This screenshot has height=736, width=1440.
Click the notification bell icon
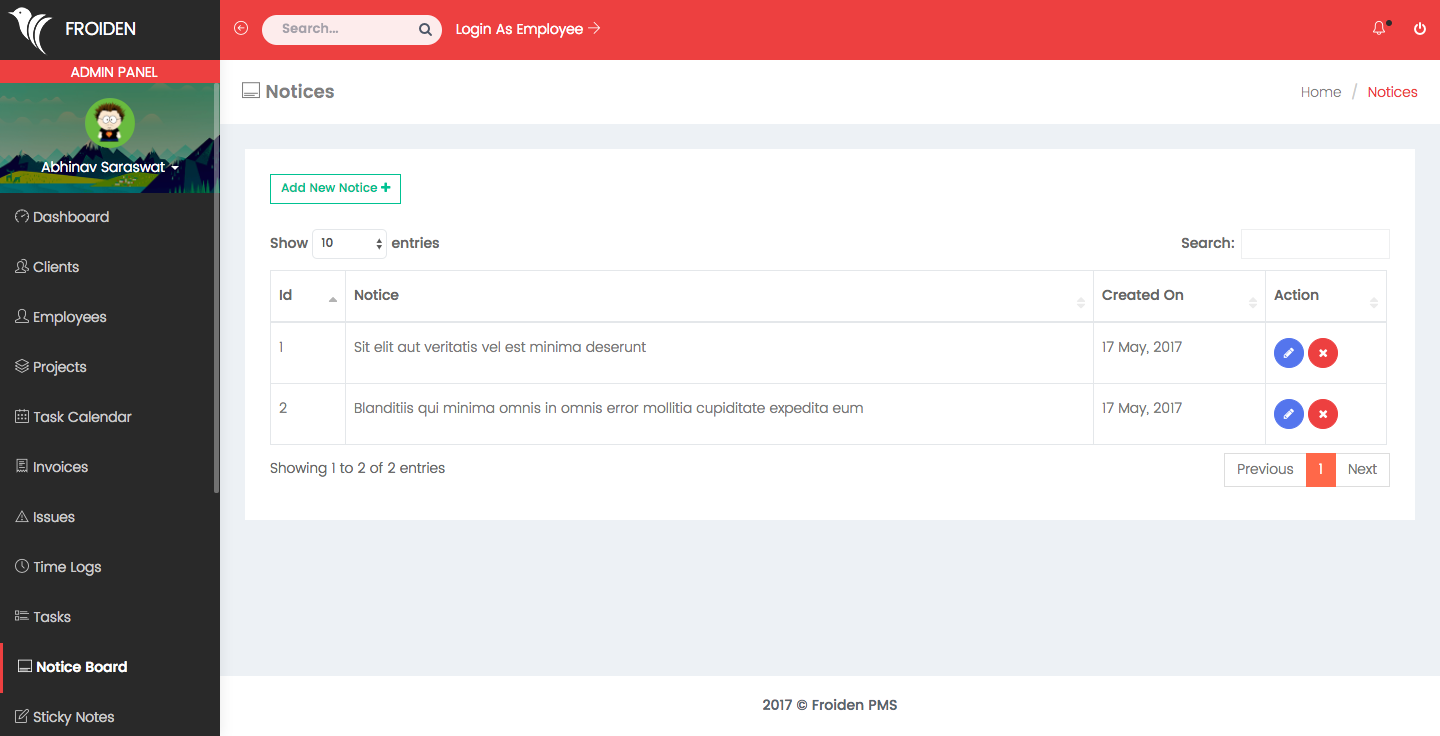coord(1379,29)
